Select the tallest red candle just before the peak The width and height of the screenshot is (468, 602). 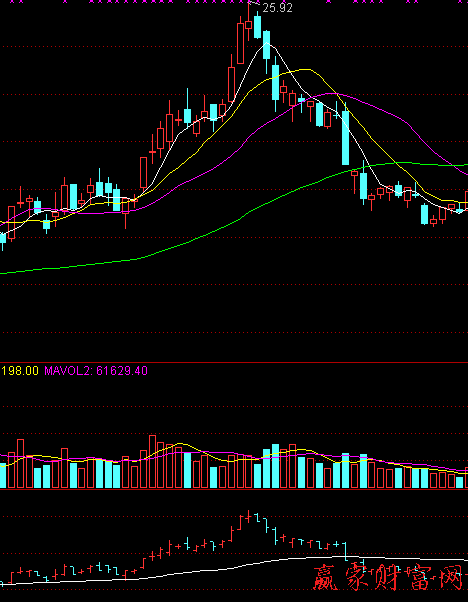(x=241, y=42)
